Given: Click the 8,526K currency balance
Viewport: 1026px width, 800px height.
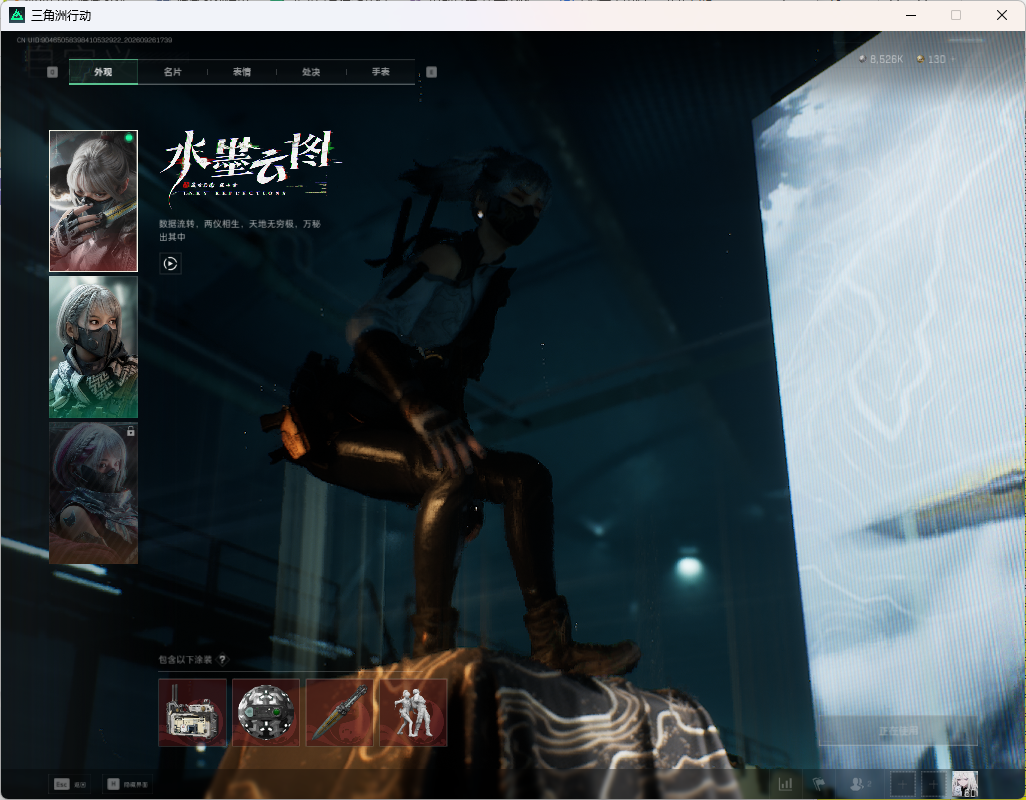Looking at the screenshot, I should click(x=881, y=59).
